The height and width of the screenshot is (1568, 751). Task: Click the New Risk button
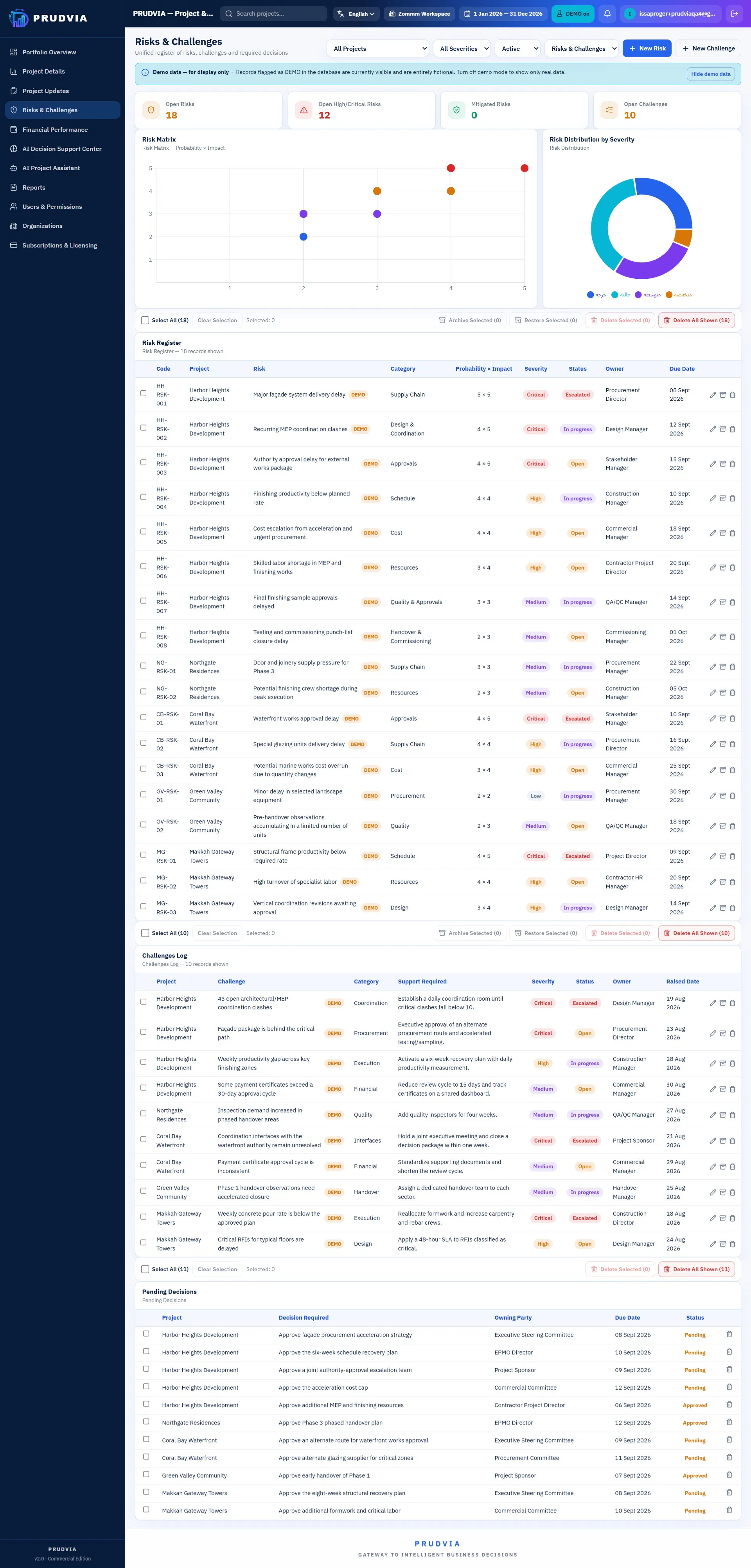click(x=647, y=49)
